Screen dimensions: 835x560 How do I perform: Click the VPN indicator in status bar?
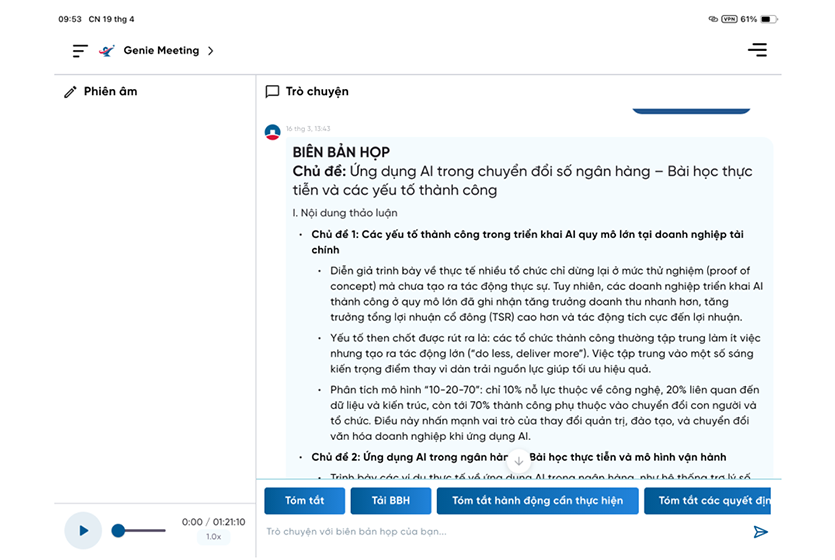(729, 19)
